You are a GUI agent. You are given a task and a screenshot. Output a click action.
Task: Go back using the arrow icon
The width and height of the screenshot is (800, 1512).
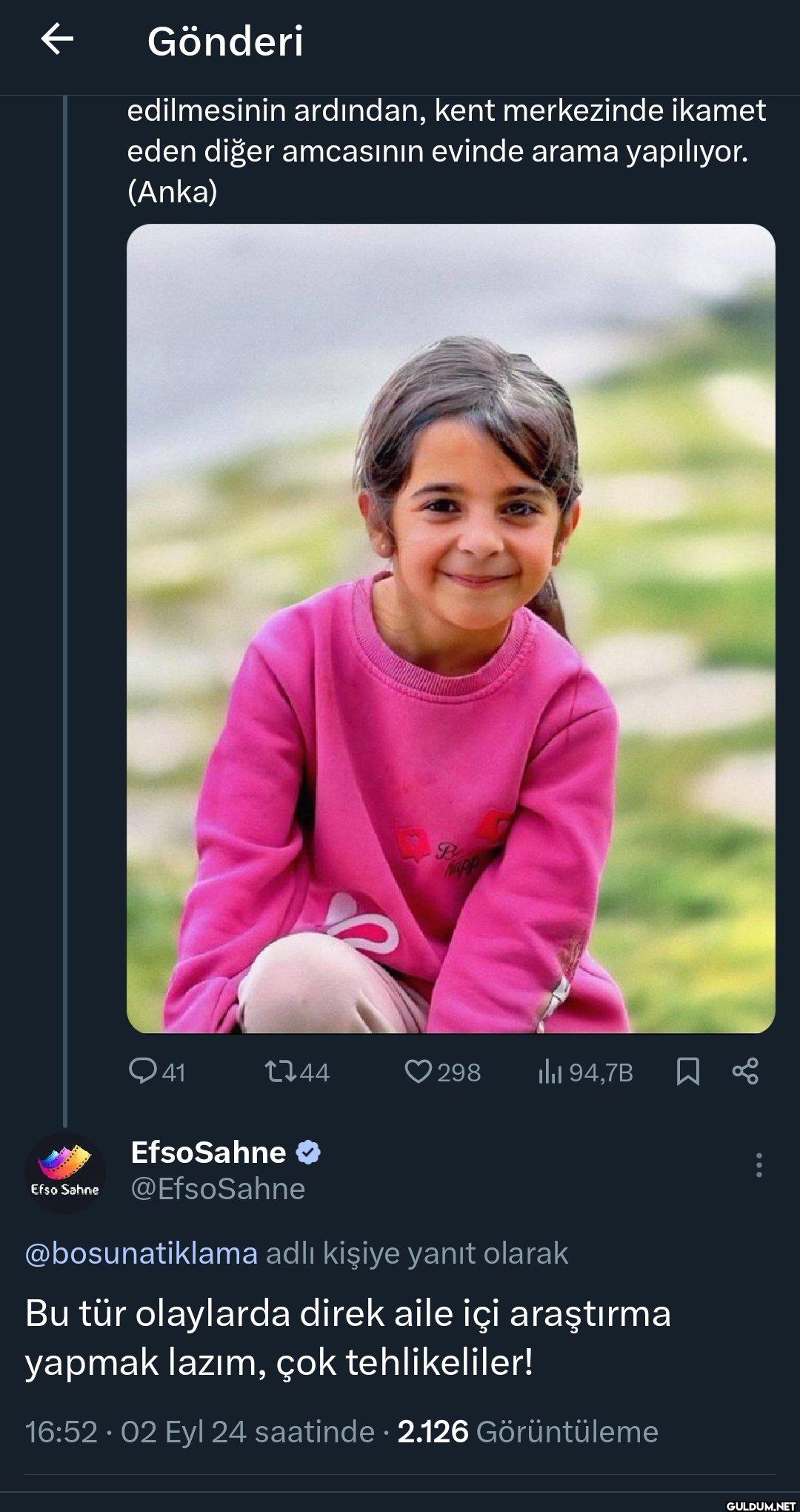coord(57,39)
